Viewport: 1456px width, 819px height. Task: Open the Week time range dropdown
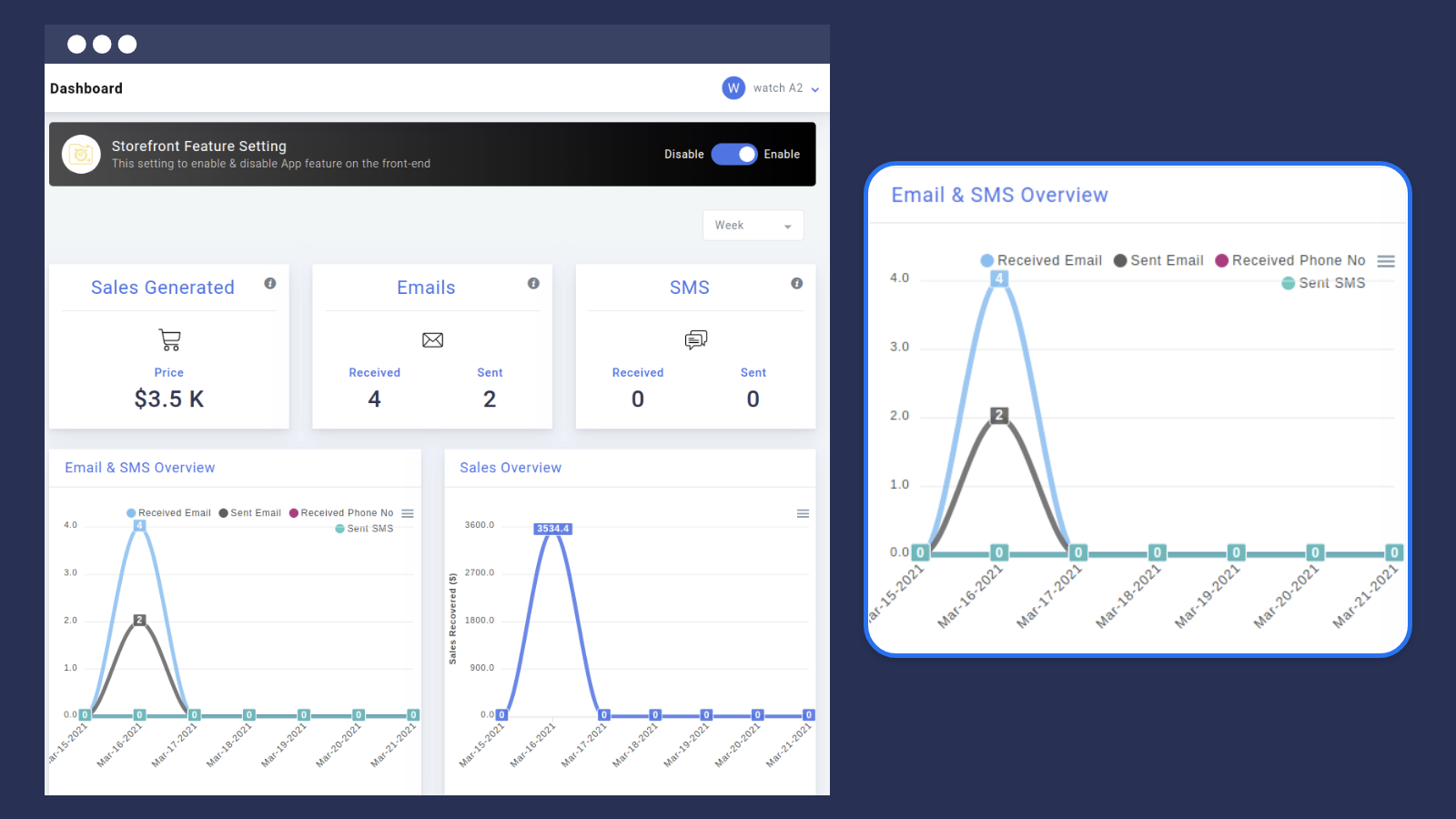point(753,226)
